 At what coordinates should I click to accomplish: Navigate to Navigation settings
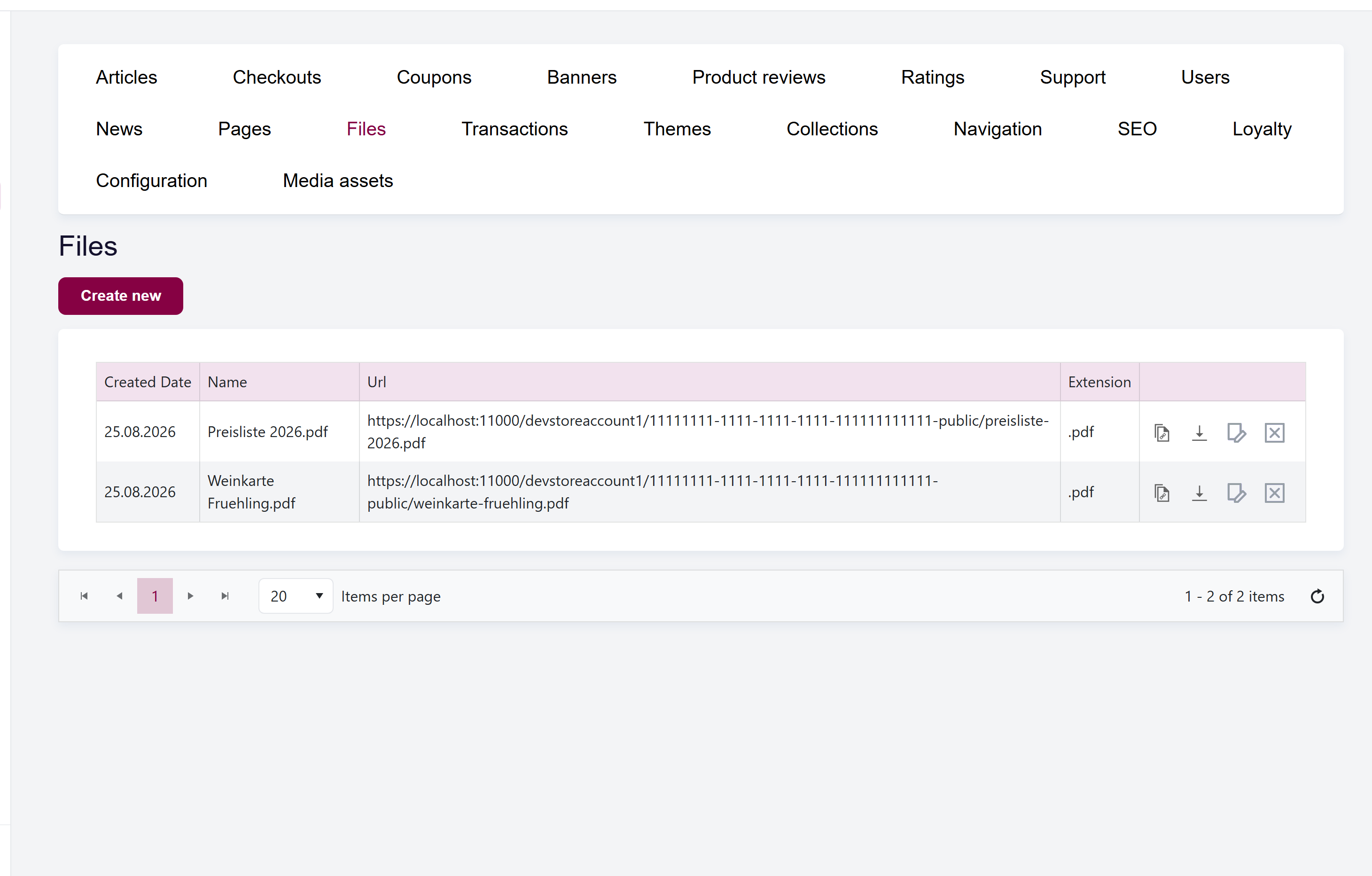[998, 129]
